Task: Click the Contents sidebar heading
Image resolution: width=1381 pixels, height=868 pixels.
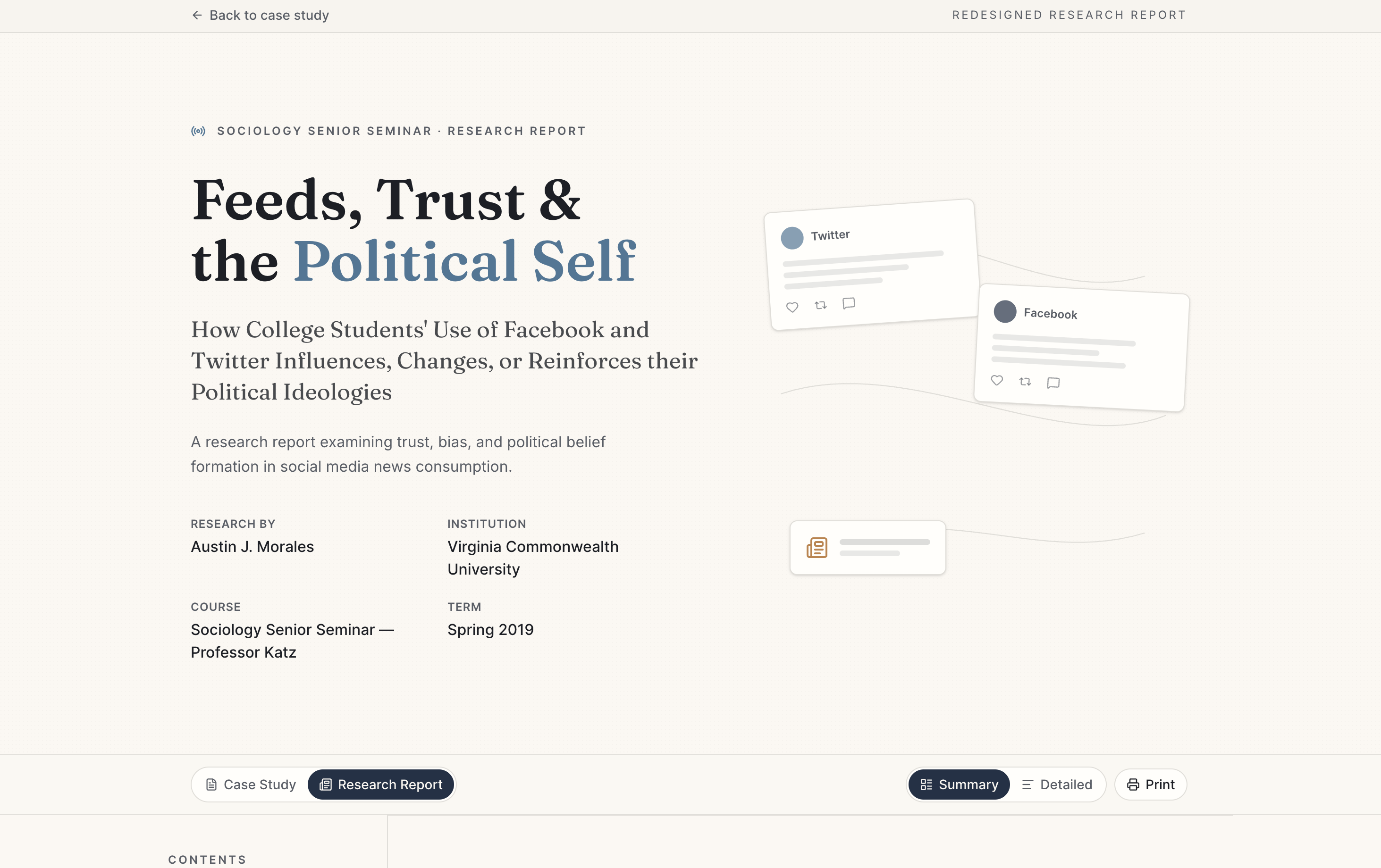Action: [x=207, y=860]
